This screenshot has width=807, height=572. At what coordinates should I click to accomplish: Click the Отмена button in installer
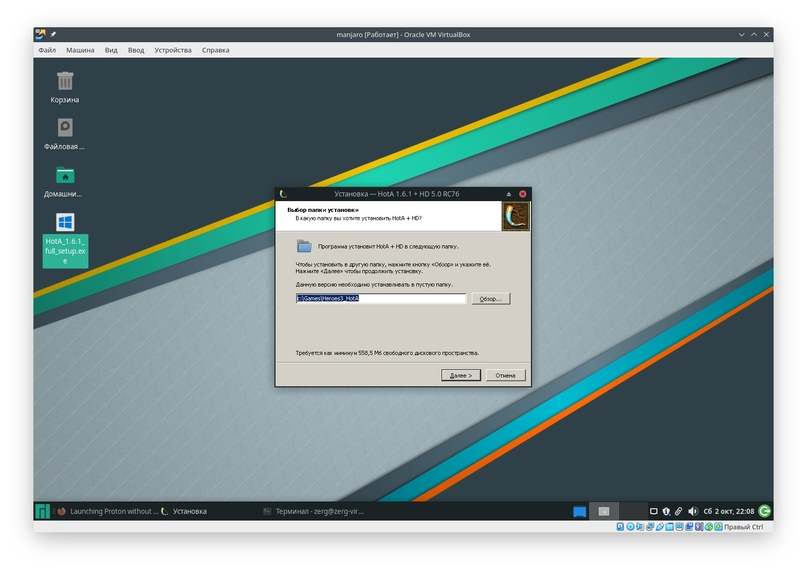[505, 375]
